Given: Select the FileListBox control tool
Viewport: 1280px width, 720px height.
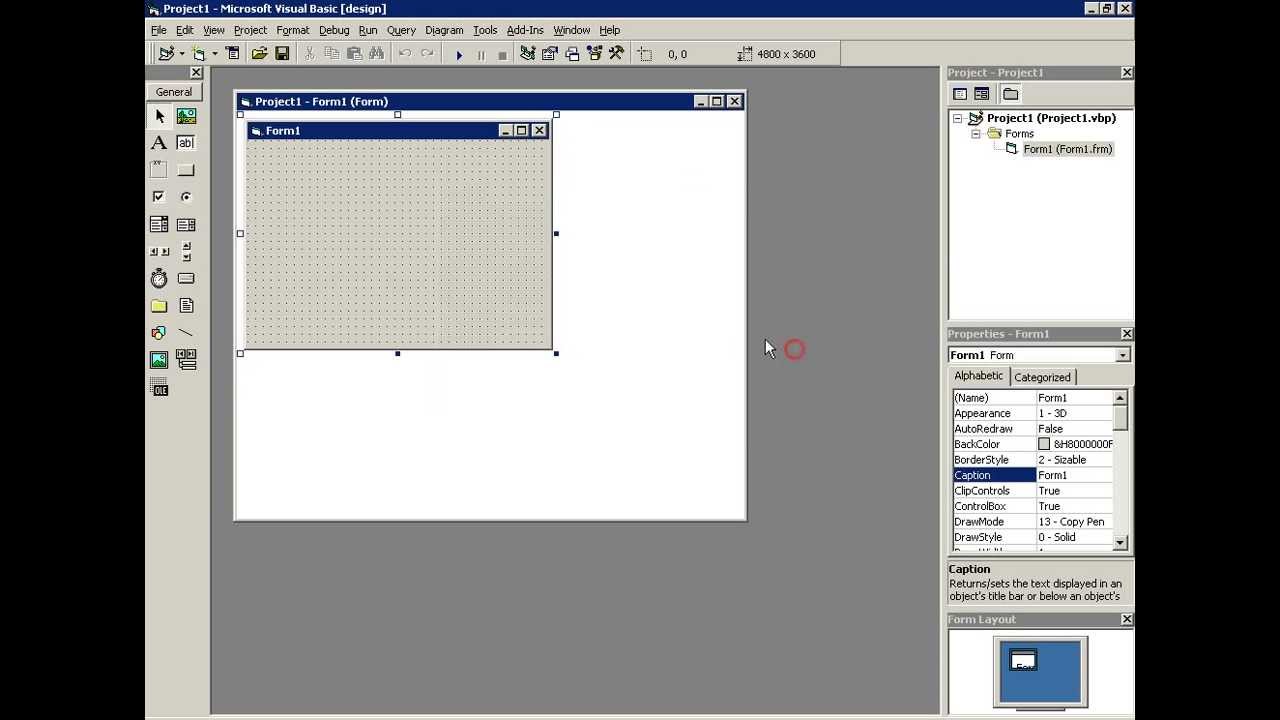Looking at the screenshot, I should pyautogui.click(x=186, y=305).
